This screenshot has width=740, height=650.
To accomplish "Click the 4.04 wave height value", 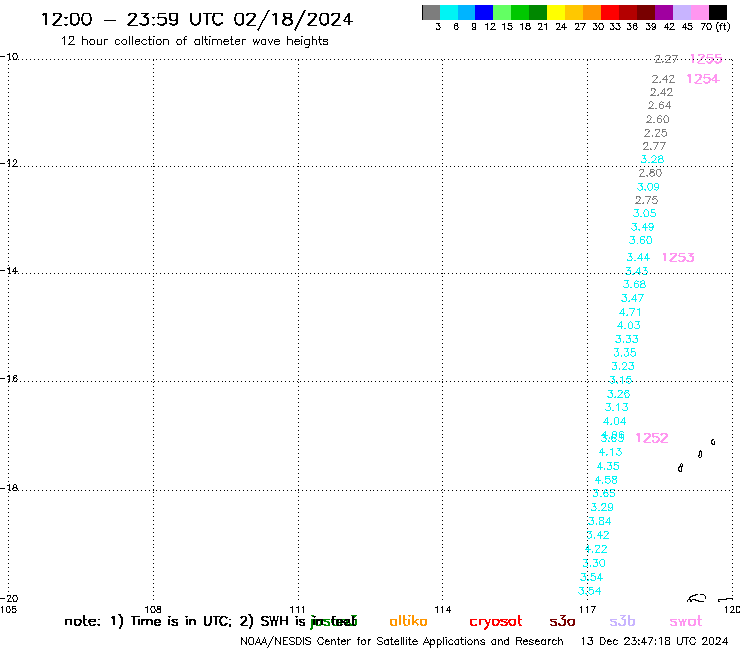I will pos(615,421).
